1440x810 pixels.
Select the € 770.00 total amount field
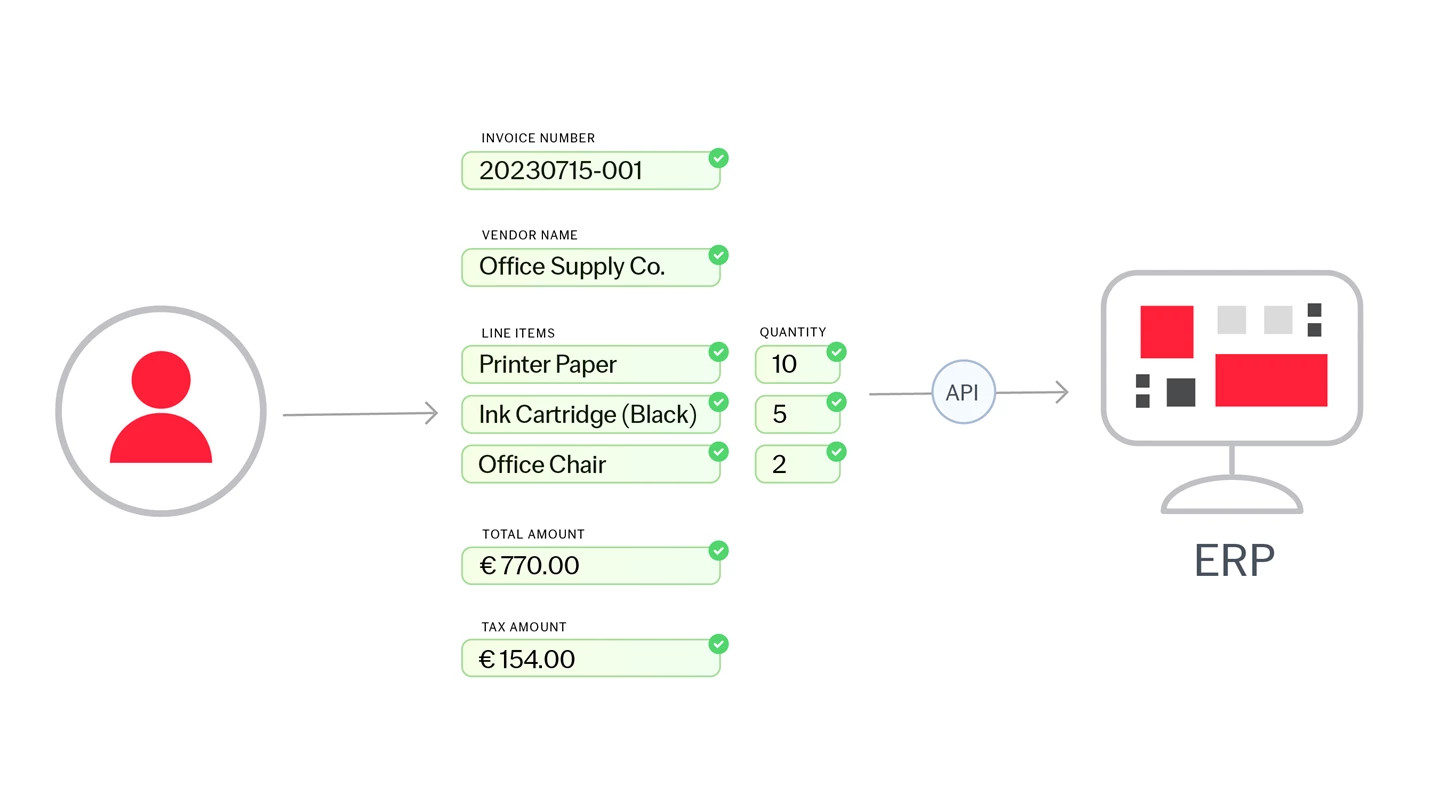point(591,566)
